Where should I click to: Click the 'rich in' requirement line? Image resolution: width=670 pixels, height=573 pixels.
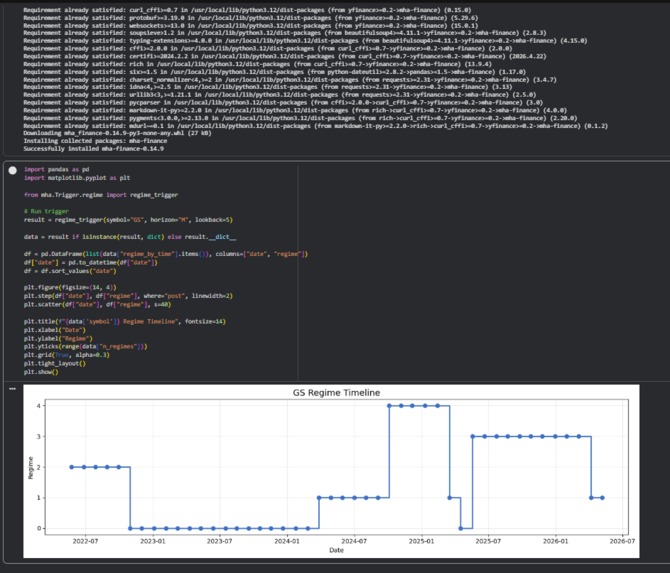point(258,64)
